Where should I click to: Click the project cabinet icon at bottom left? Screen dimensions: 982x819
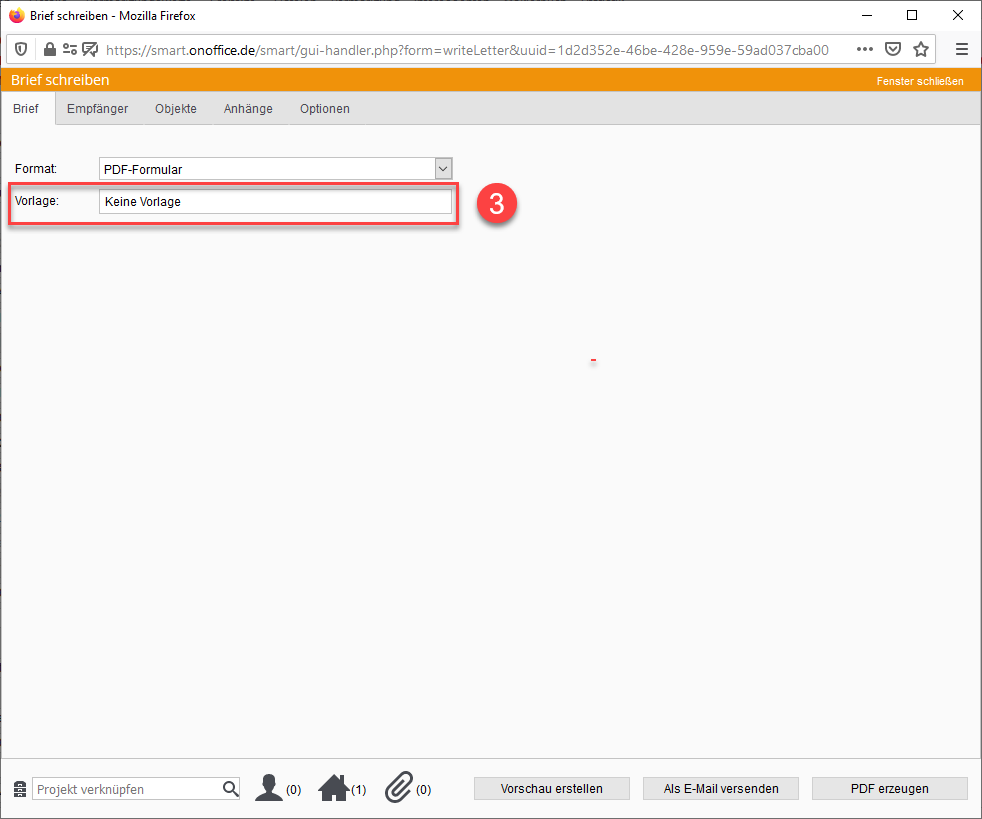pos(20,789)
